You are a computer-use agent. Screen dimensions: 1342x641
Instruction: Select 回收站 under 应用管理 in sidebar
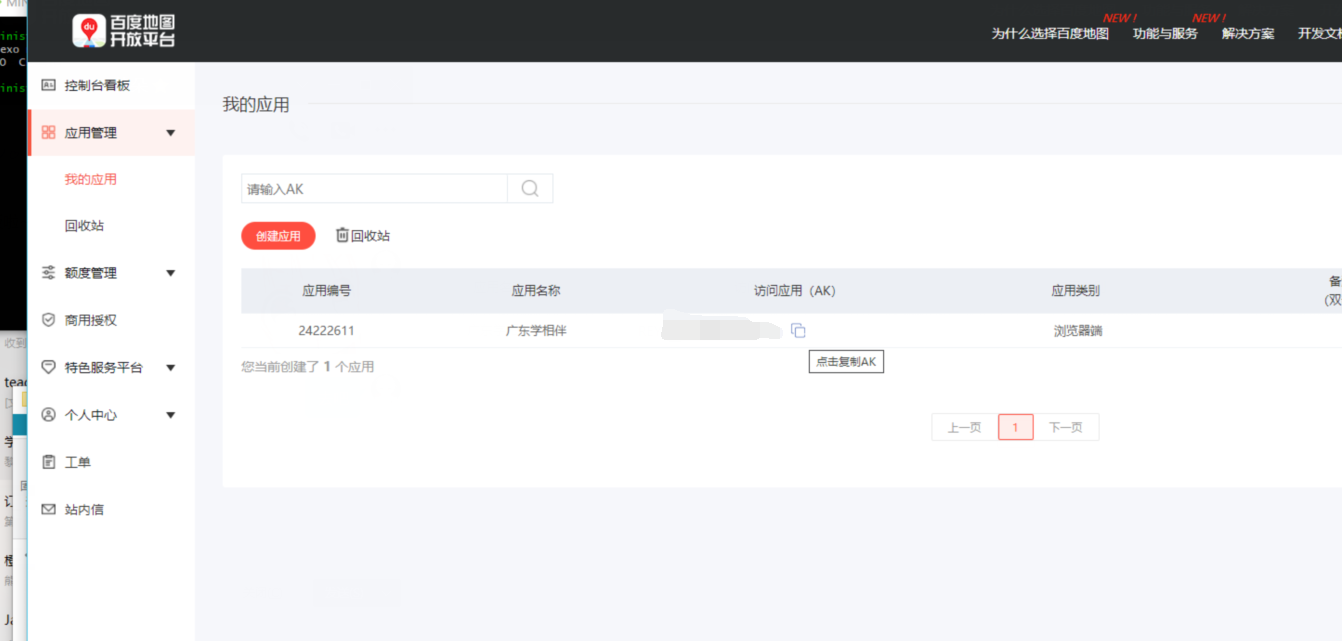(x=84, y=226)
